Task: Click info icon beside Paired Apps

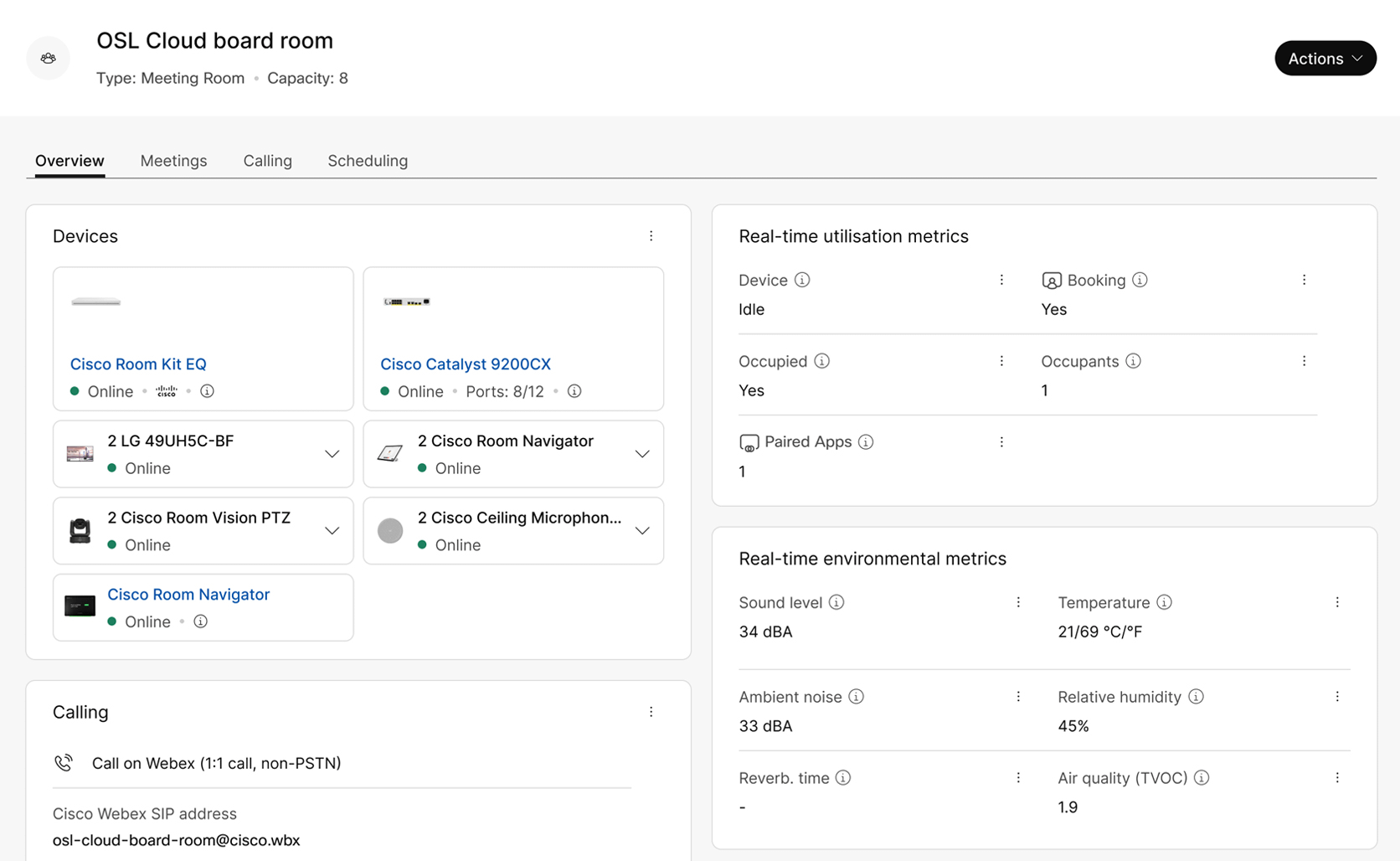Action: [866, 441]
